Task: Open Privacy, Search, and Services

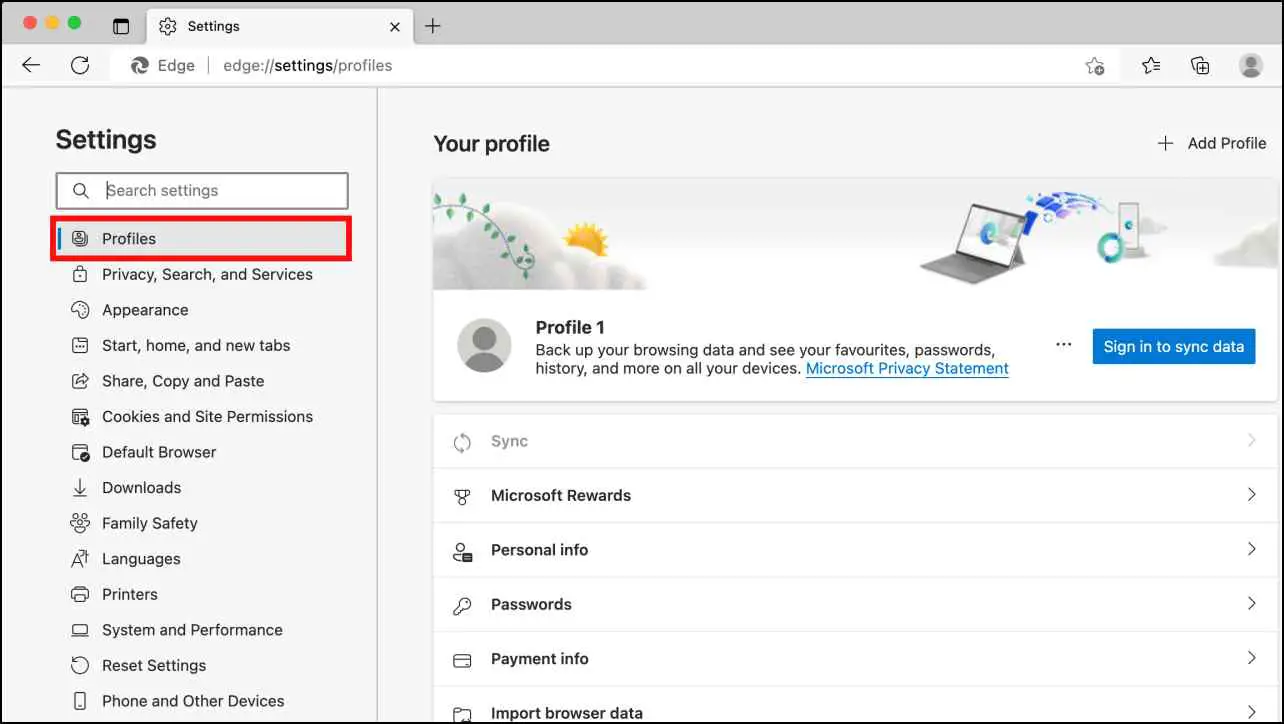Action: pos(202,274)
